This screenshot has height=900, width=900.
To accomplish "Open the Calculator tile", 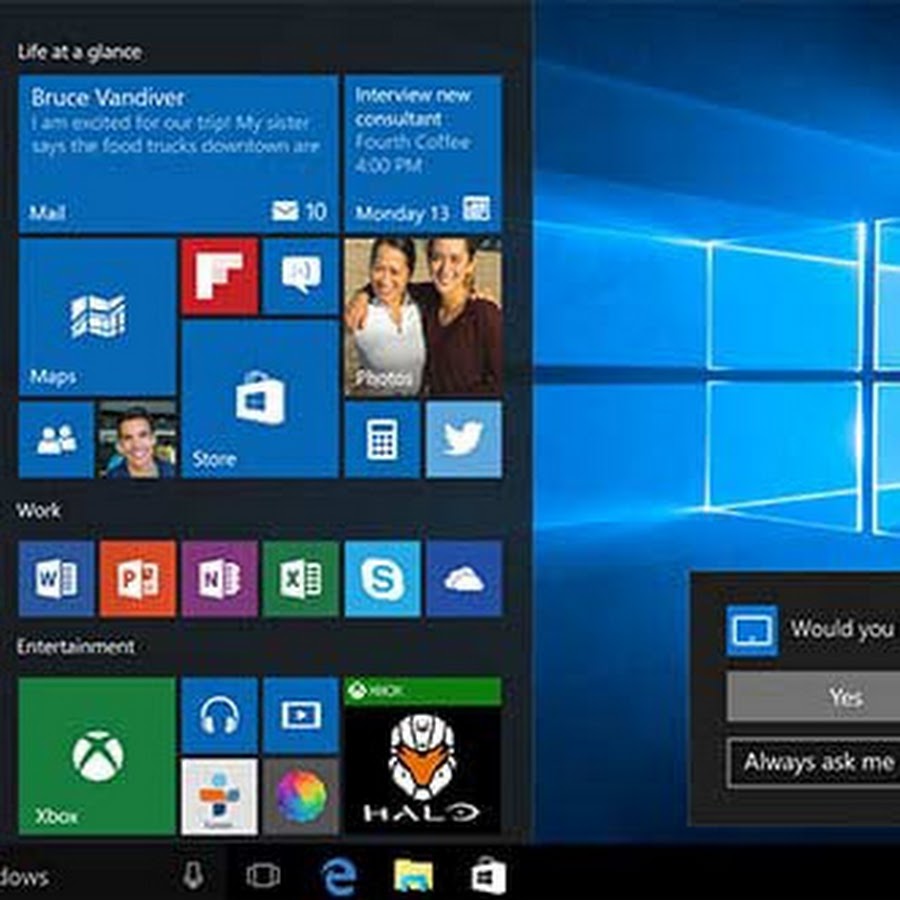I will [382, 440].
